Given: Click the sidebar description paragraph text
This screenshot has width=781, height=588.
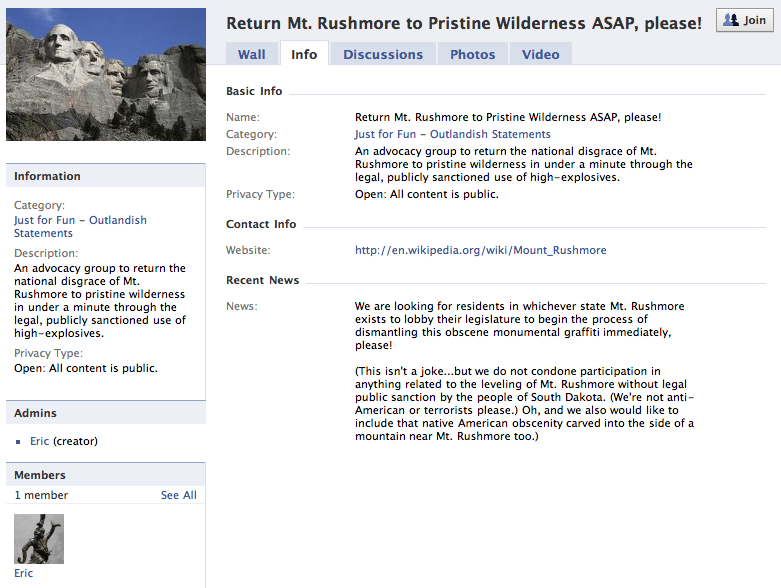Looking at the screenshot, I should click(x=100, y=300).
